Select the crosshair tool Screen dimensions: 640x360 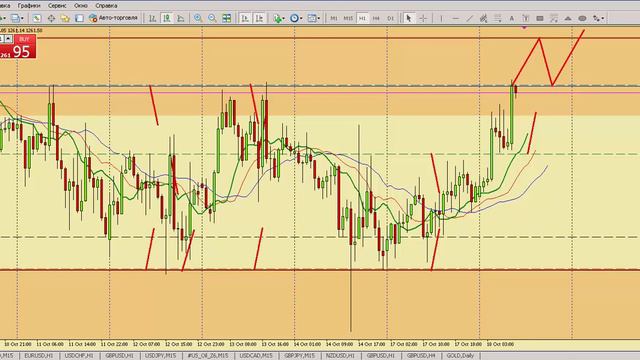pyautogui.click(x=423, y=18)
